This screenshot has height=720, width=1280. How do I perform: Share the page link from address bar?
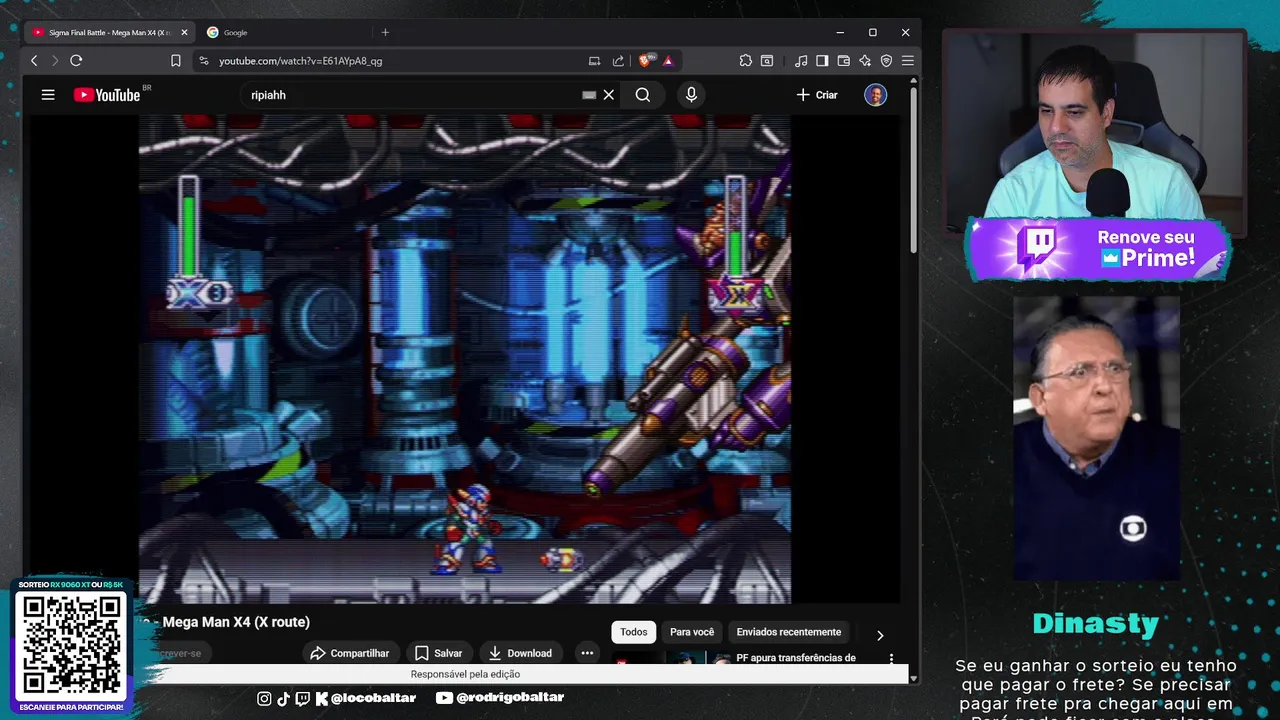coord(618,61)
